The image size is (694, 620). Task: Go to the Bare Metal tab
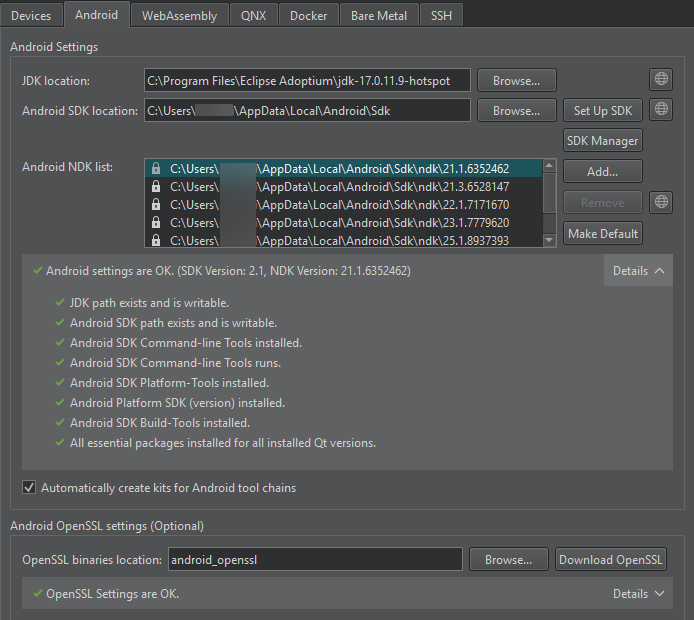pos(379,16)
